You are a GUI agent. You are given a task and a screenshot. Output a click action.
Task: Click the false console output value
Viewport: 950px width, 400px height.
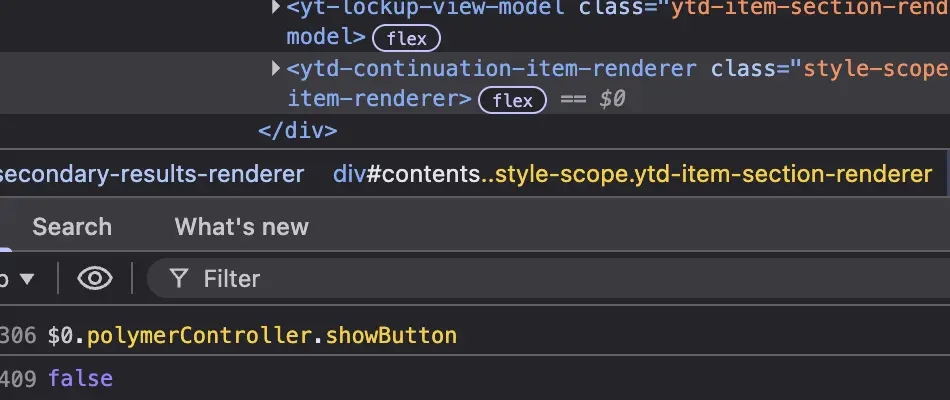pyautogui.click(x=80, y=379)
